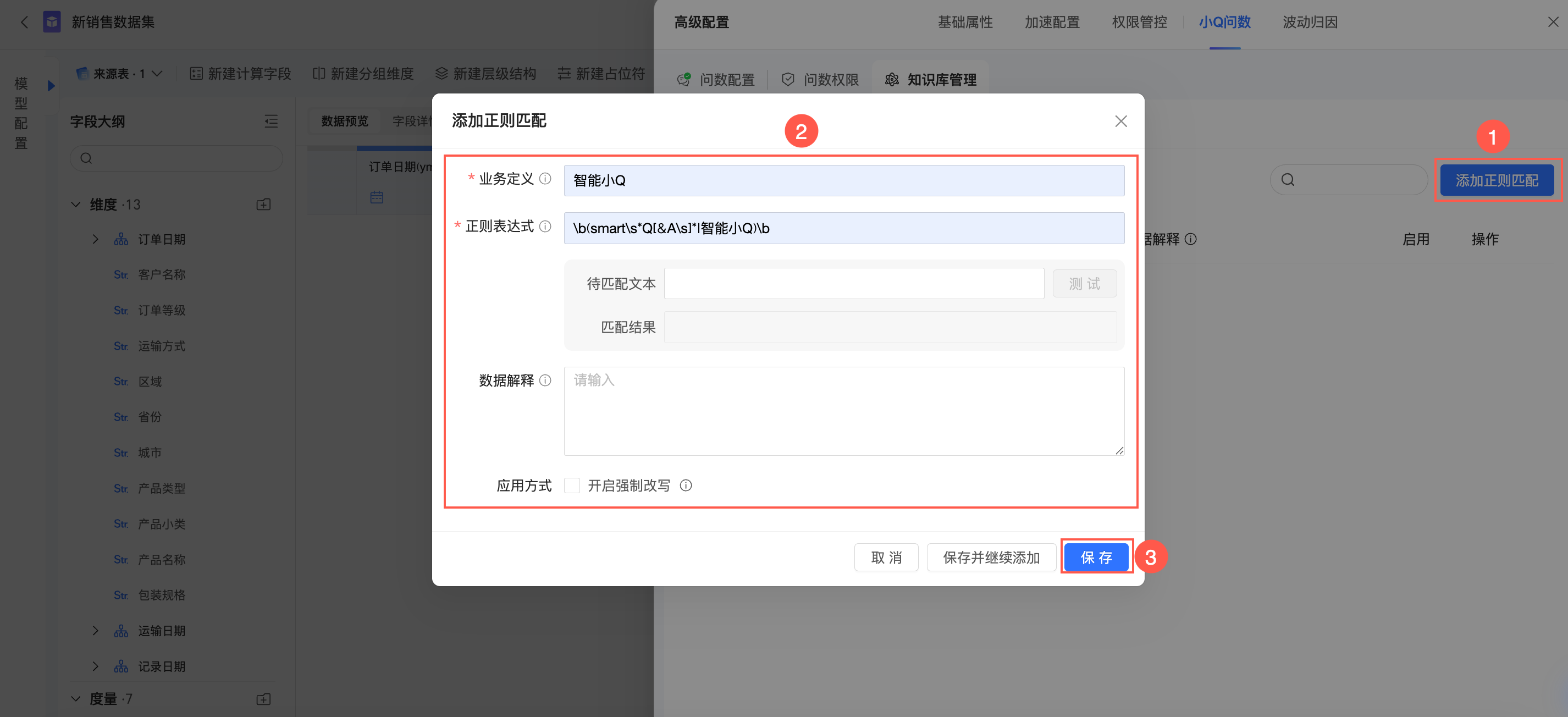Close the 添加正则匹配 dialog
The width and height of the screenshot is (1568, 717).
pyautogui.click(x=1120, y=121)
